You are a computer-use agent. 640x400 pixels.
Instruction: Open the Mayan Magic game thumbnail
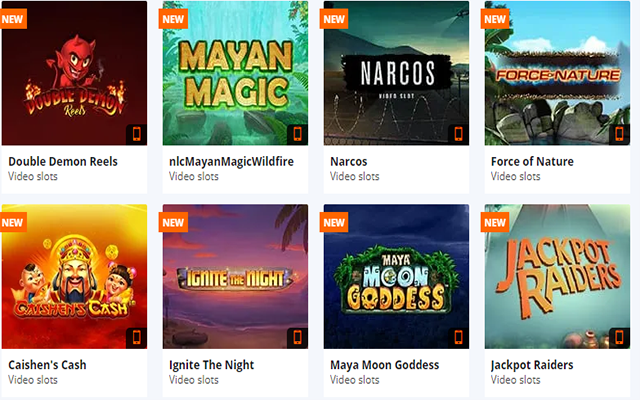tap(235, 73)
